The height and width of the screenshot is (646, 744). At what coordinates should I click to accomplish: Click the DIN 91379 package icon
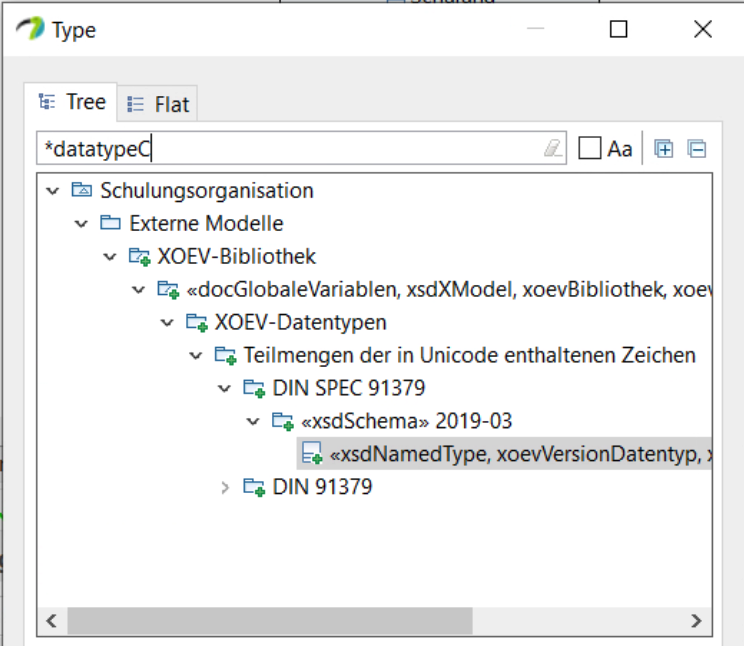(254, 487)
